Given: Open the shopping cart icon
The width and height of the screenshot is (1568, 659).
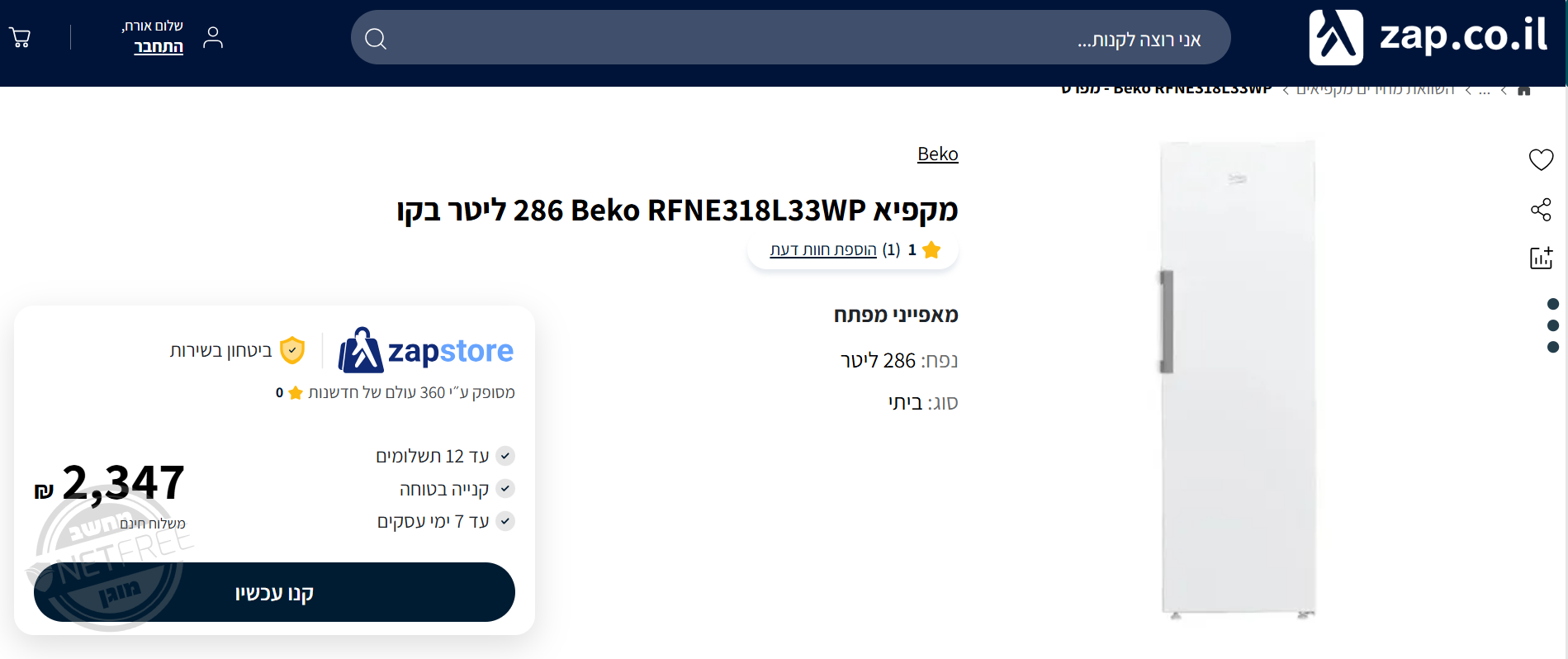Looking at the screenshot, I should pos(20,37).
